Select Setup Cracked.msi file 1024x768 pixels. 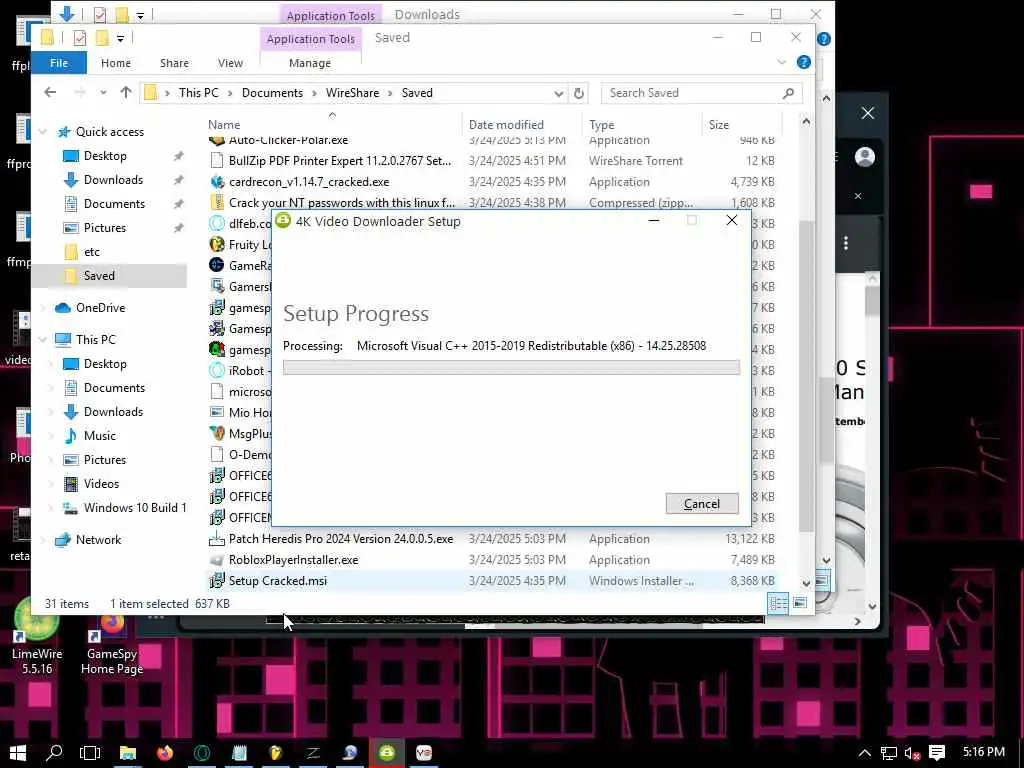click(278, 581)
